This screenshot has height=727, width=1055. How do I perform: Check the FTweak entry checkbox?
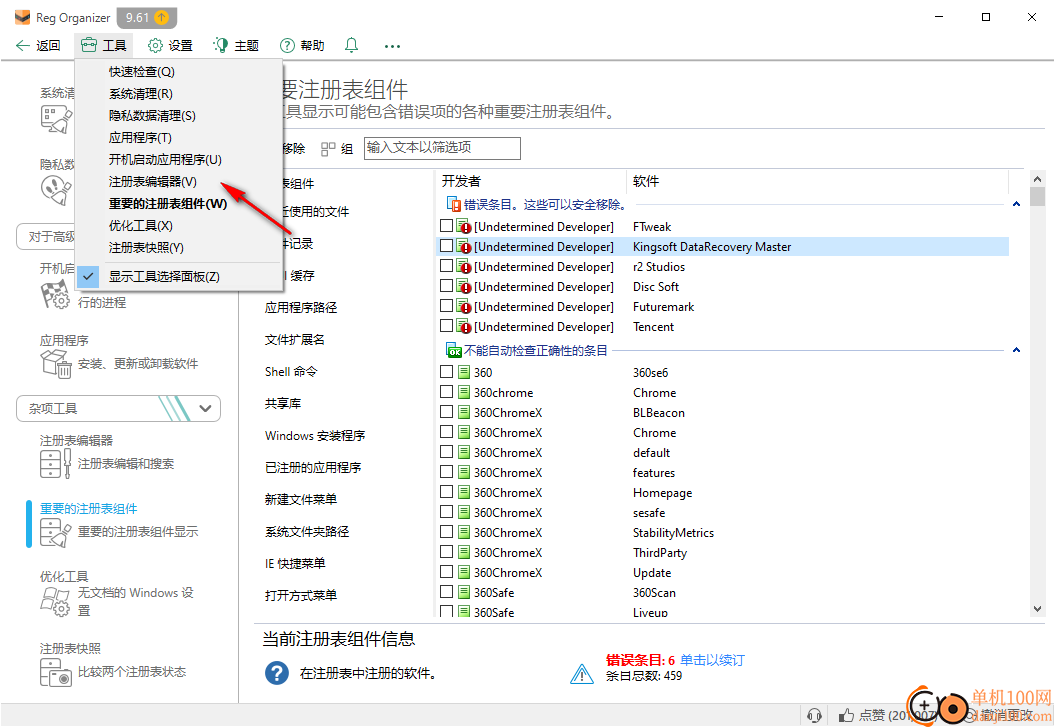click(446, 225)
